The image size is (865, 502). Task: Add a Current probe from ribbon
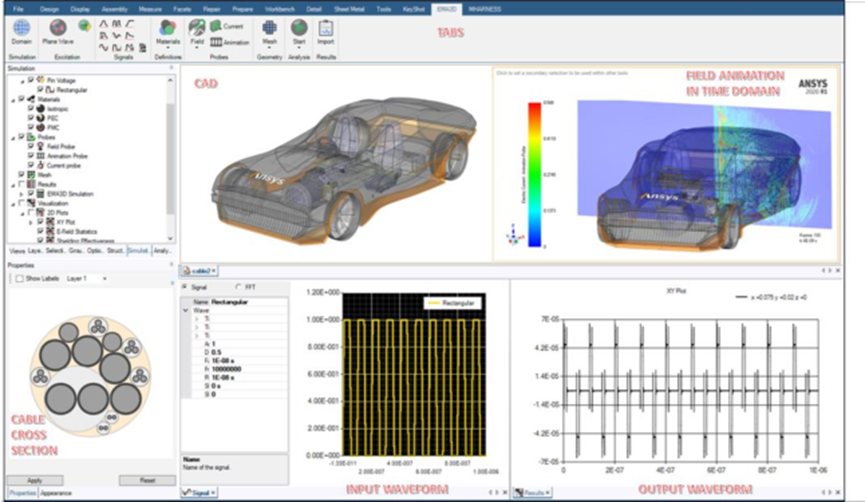tap(227, 26)
